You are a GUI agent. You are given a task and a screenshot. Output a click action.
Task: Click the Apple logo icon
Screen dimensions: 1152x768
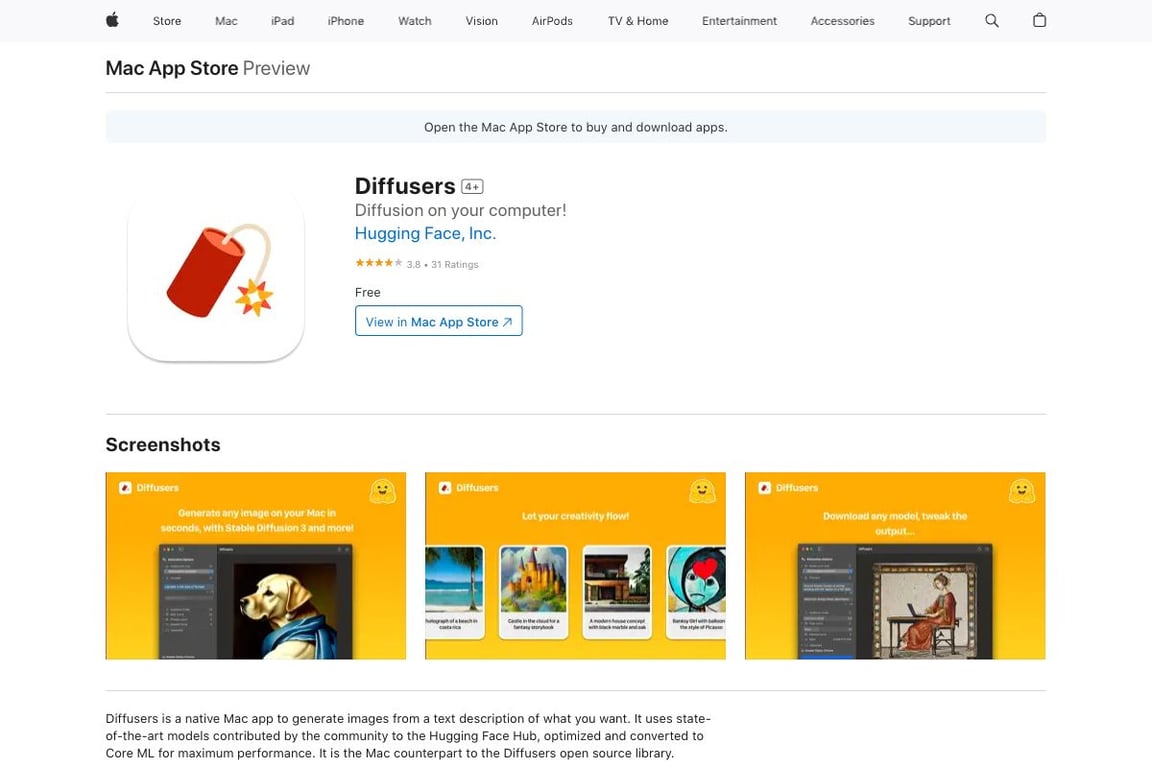112,21
